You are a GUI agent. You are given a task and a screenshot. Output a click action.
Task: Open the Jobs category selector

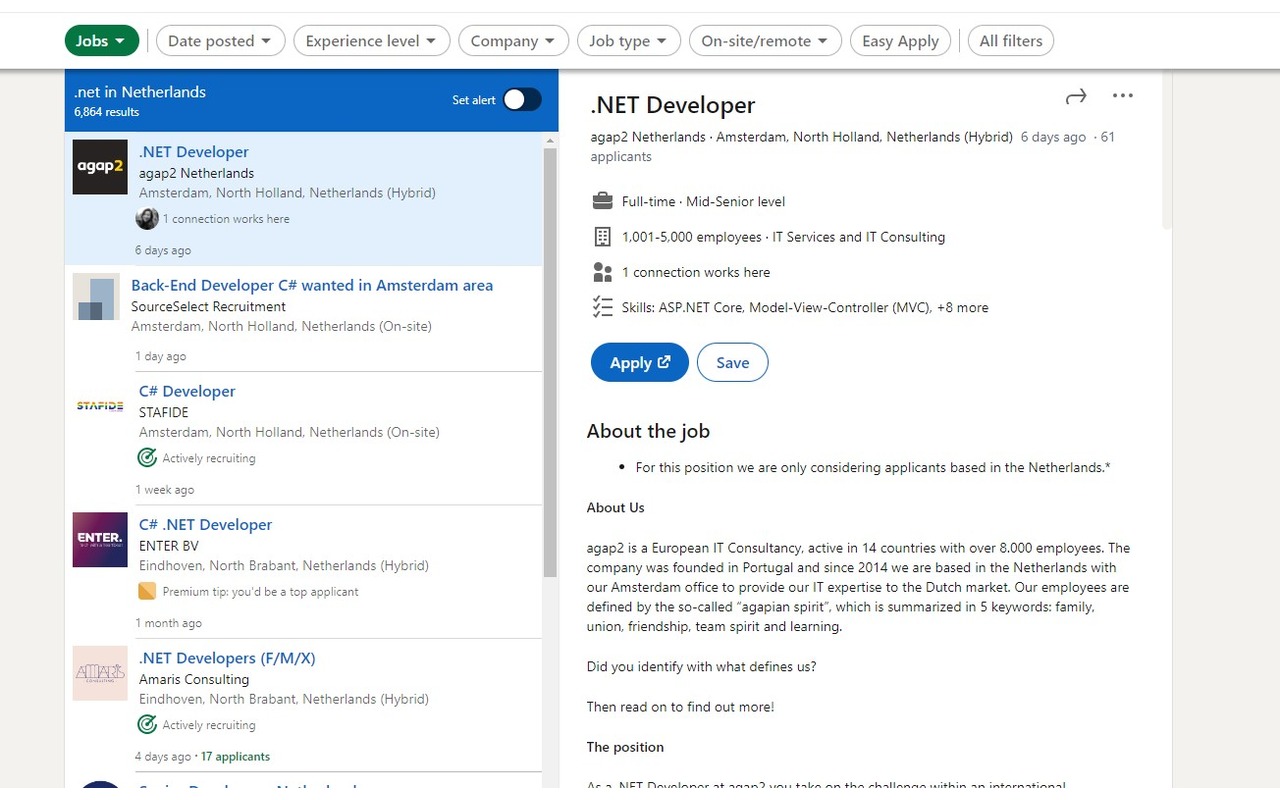tap(101, 40)
